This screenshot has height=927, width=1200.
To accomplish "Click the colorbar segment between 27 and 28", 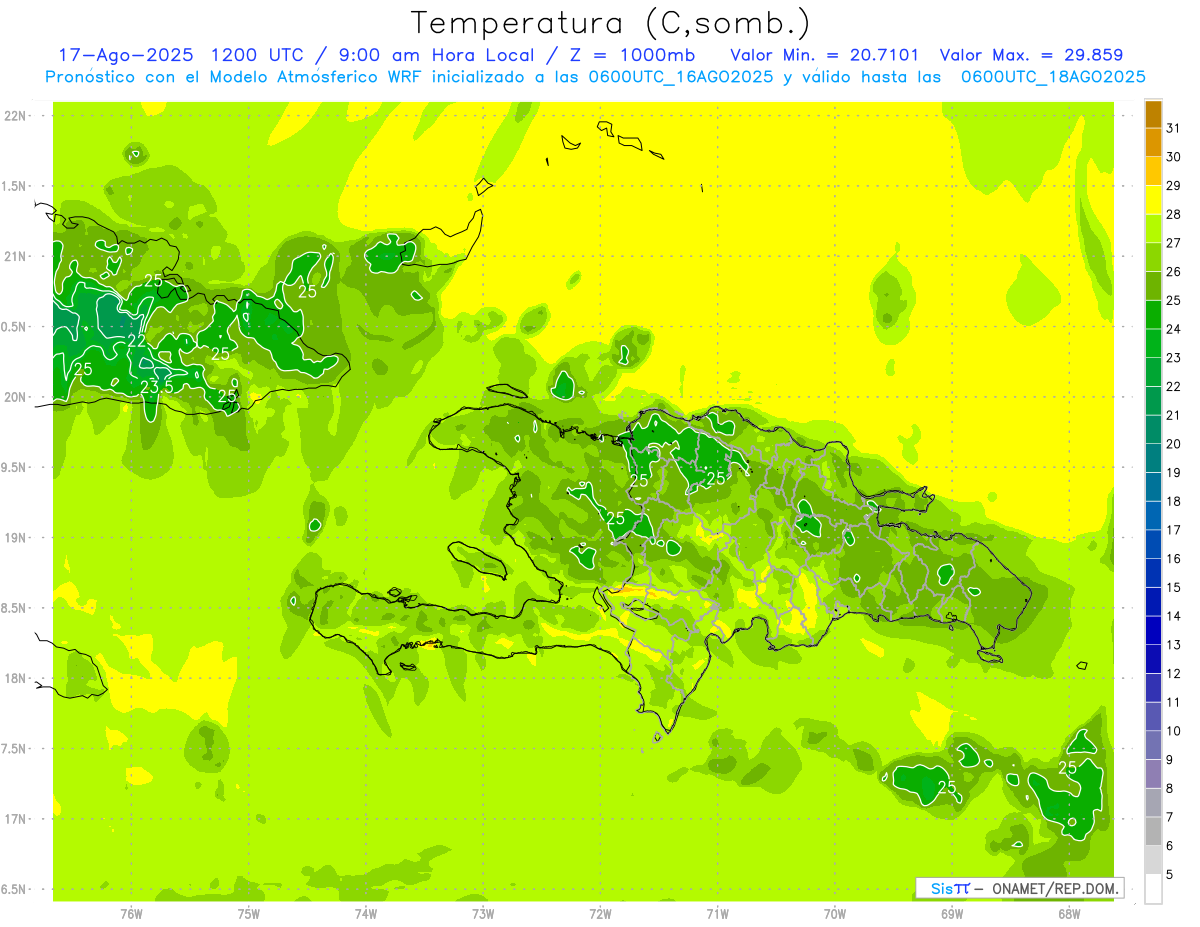I will click(1153, 229).
